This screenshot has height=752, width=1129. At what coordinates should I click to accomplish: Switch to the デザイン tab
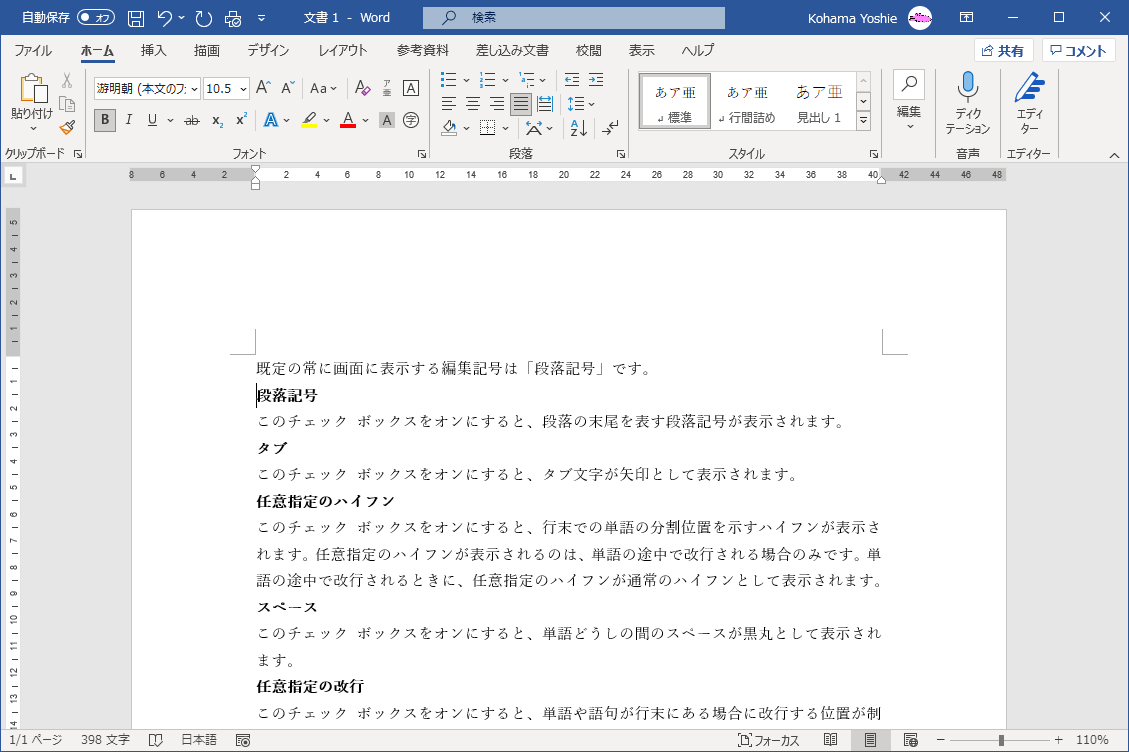268,50
